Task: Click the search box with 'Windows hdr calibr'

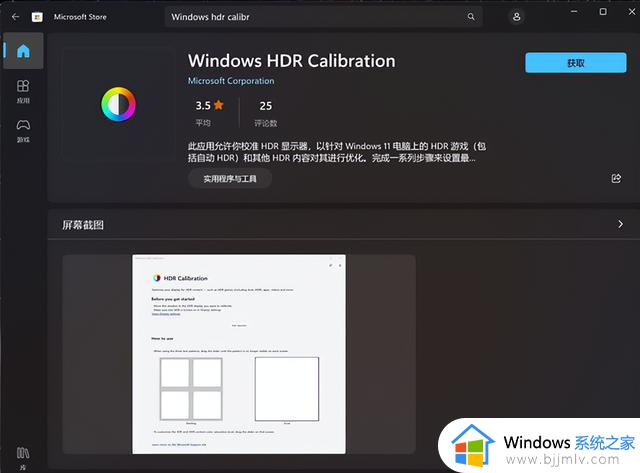Action: (324, 17)
